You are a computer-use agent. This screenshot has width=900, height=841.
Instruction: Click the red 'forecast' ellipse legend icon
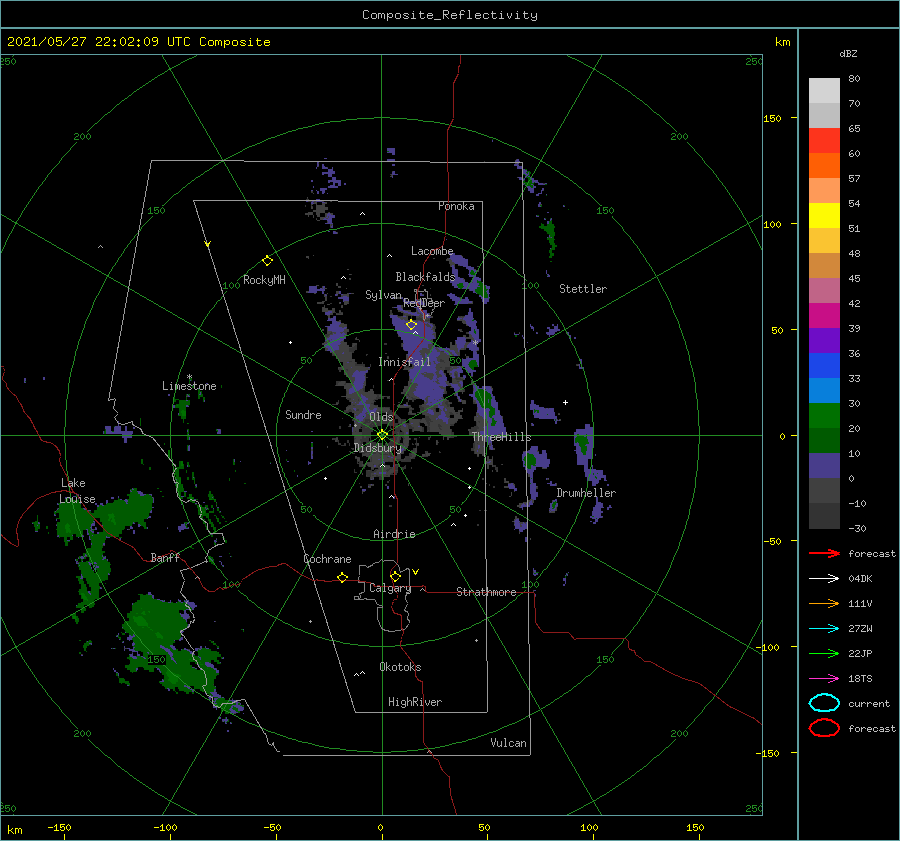(824, 728)
